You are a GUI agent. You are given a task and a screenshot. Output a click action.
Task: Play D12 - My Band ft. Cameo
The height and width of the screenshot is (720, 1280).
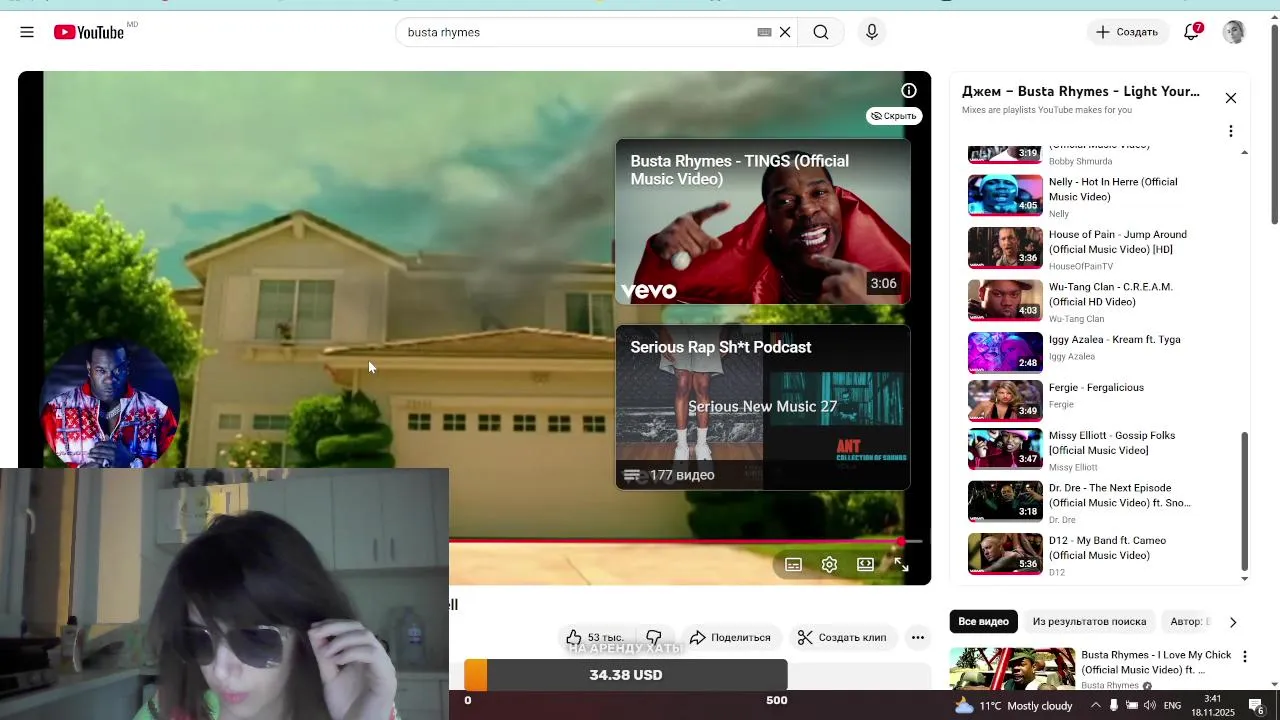coord(1105,555)
